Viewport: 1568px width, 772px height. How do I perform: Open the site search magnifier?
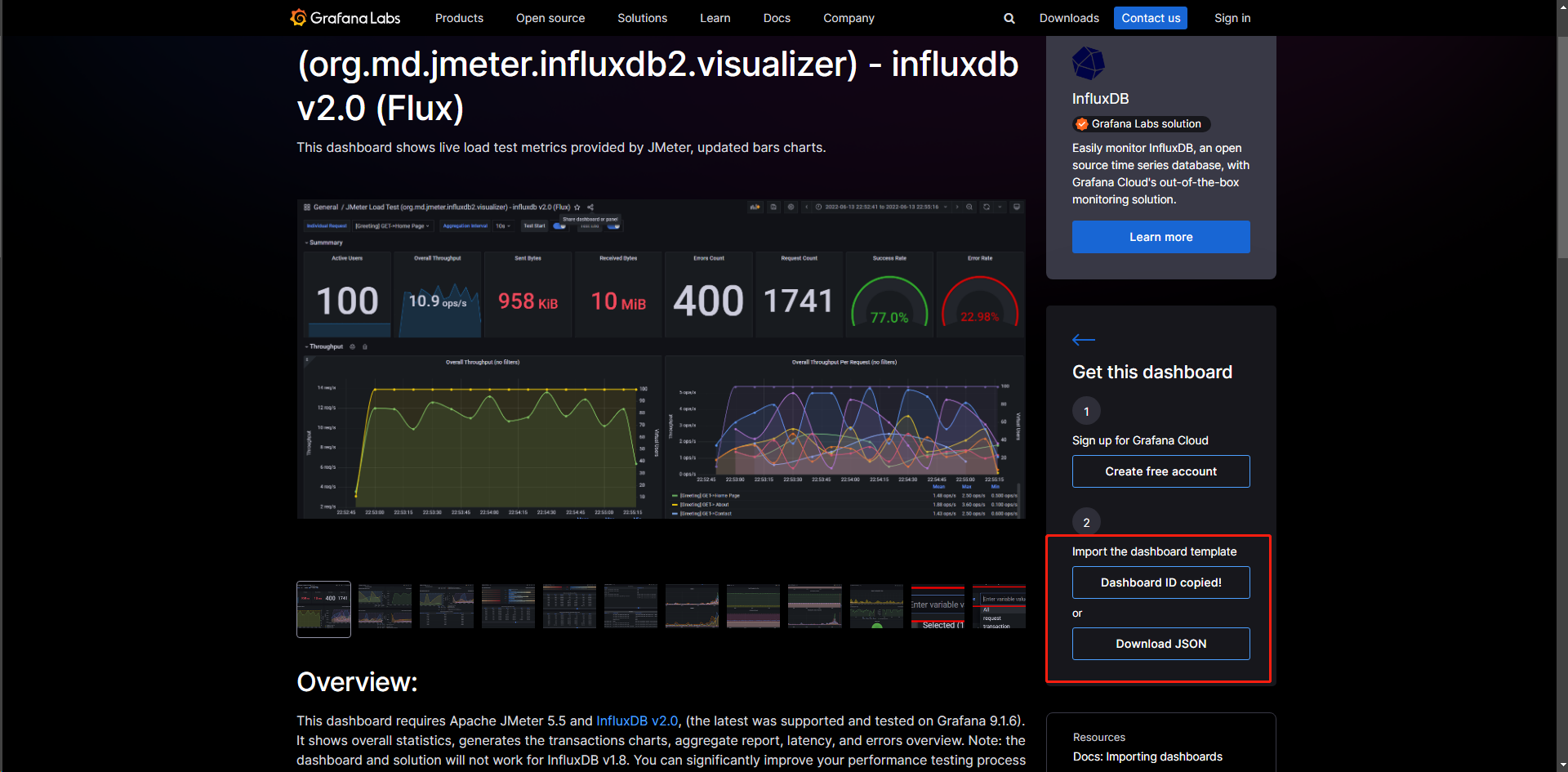1009,18
